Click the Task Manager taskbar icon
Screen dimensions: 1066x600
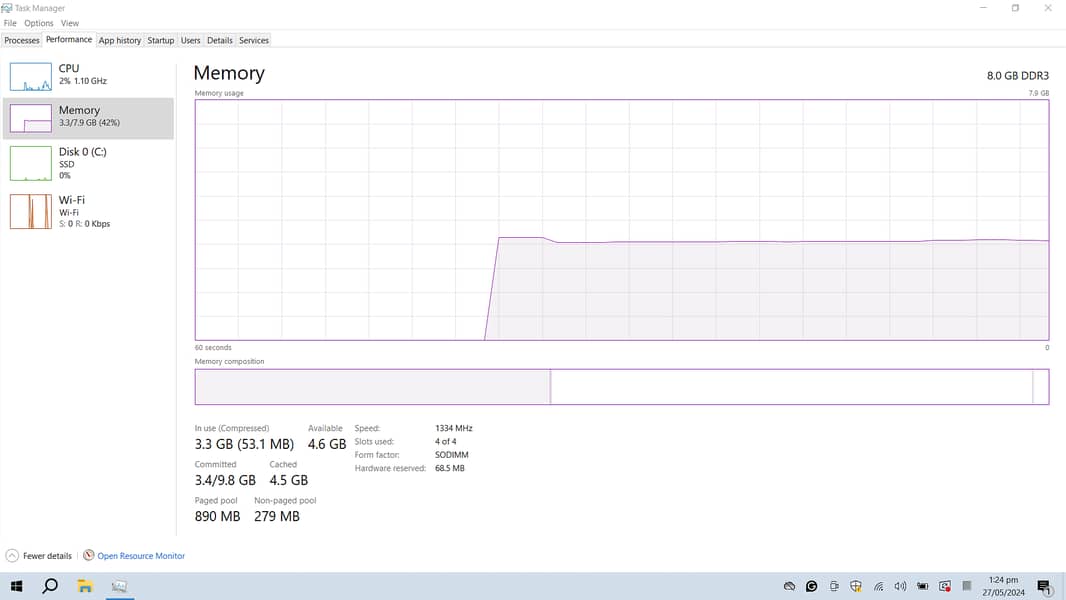tap(119, 587)
